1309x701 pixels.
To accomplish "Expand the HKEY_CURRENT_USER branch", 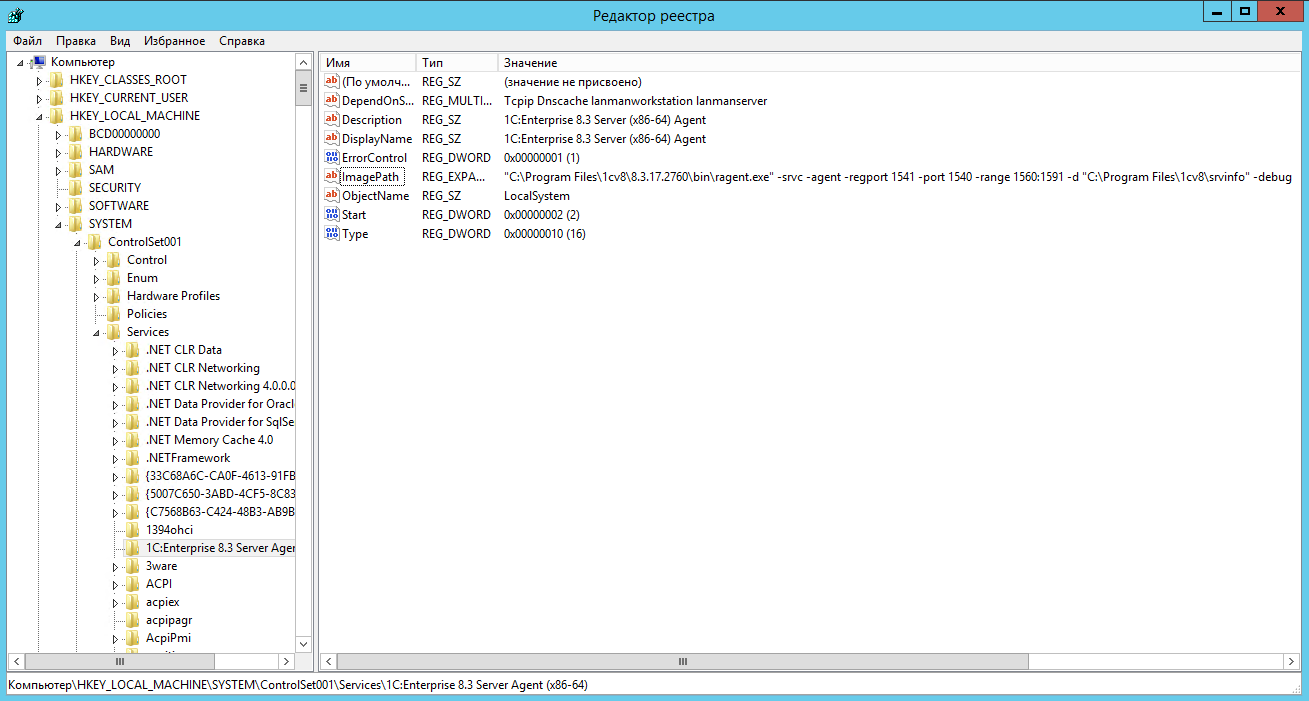I will click(x=40, y=98).
